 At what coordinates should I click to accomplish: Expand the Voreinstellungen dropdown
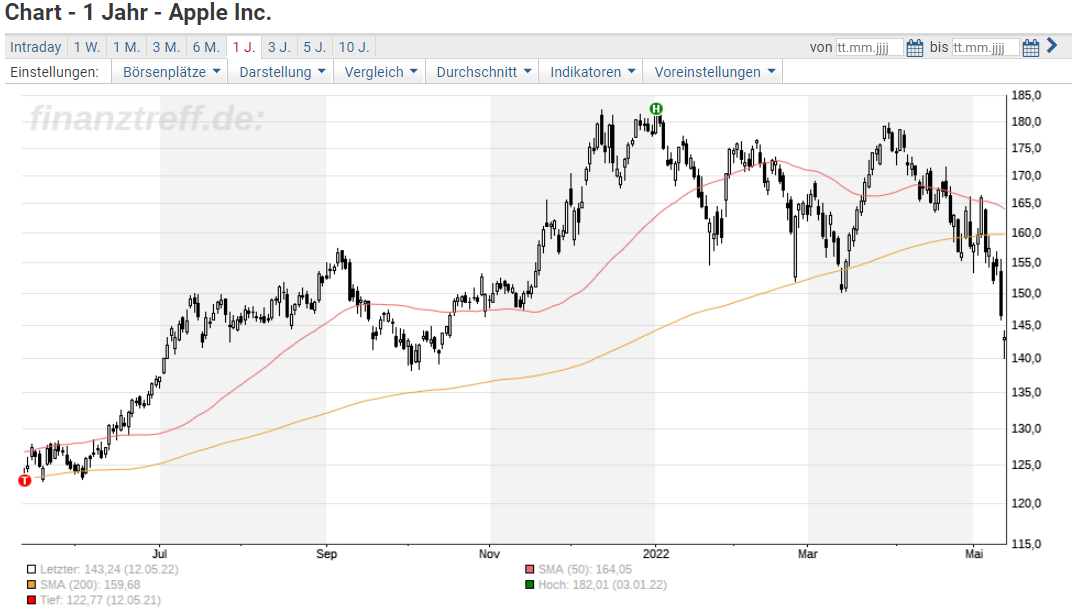point(714,72)
